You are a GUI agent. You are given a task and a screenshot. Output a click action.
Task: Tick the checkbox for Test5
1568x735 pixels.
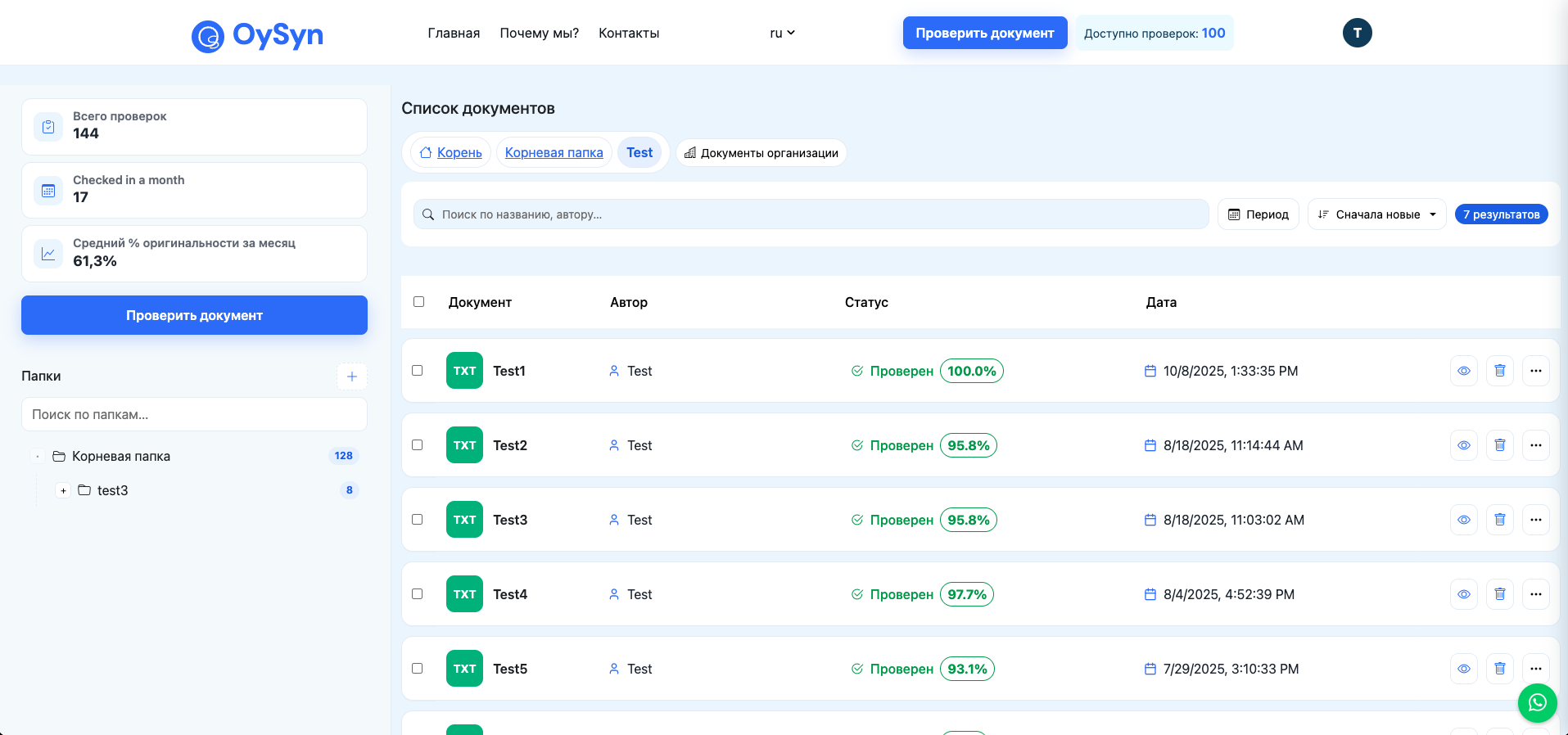tap(417, 668)
